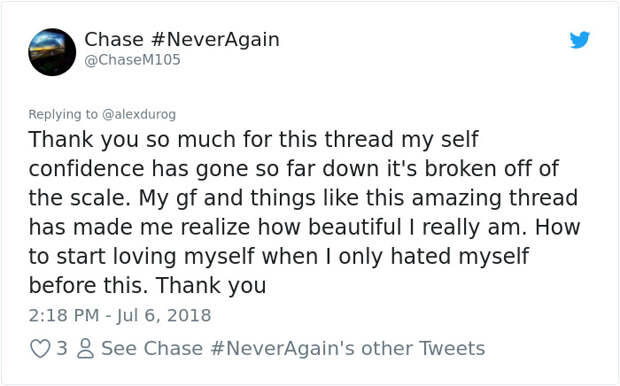
Task: Visit the @ChaseM105 handle
Action: point(132,60)
